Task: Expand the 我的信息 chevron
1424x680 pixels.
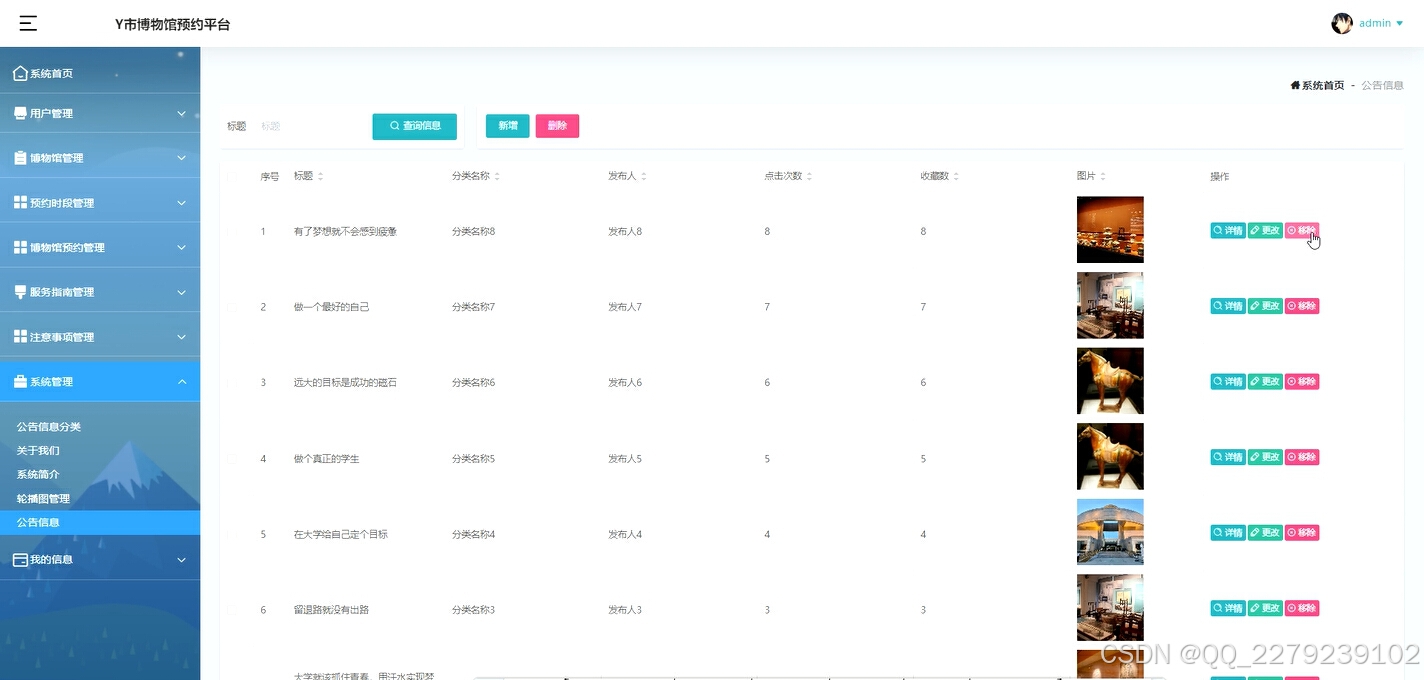Action: click(182, 560)
